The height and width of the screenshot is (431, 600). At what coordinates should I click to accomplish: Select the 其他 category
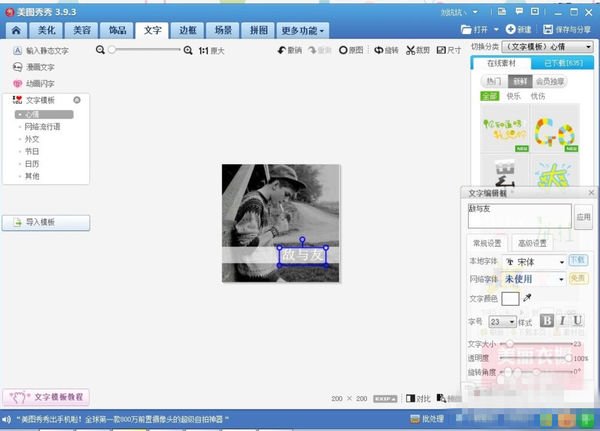[x=32, y=176]
